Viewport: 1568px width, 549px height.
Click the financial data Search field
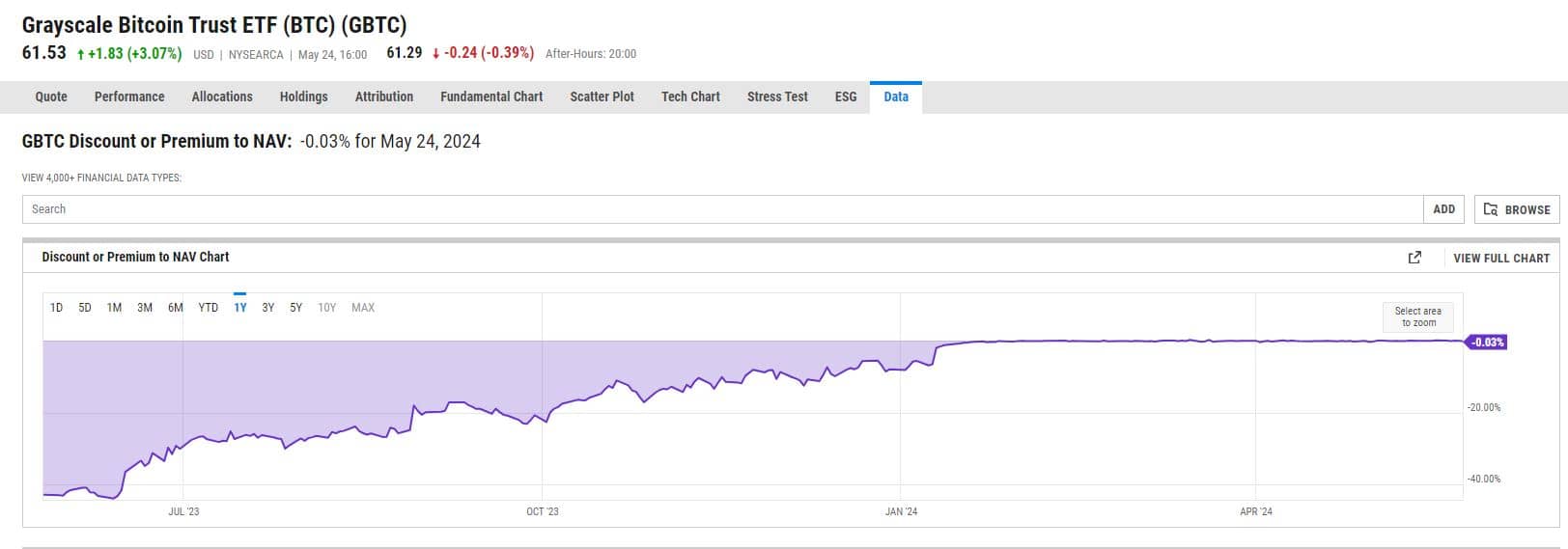tap(722, 209)
